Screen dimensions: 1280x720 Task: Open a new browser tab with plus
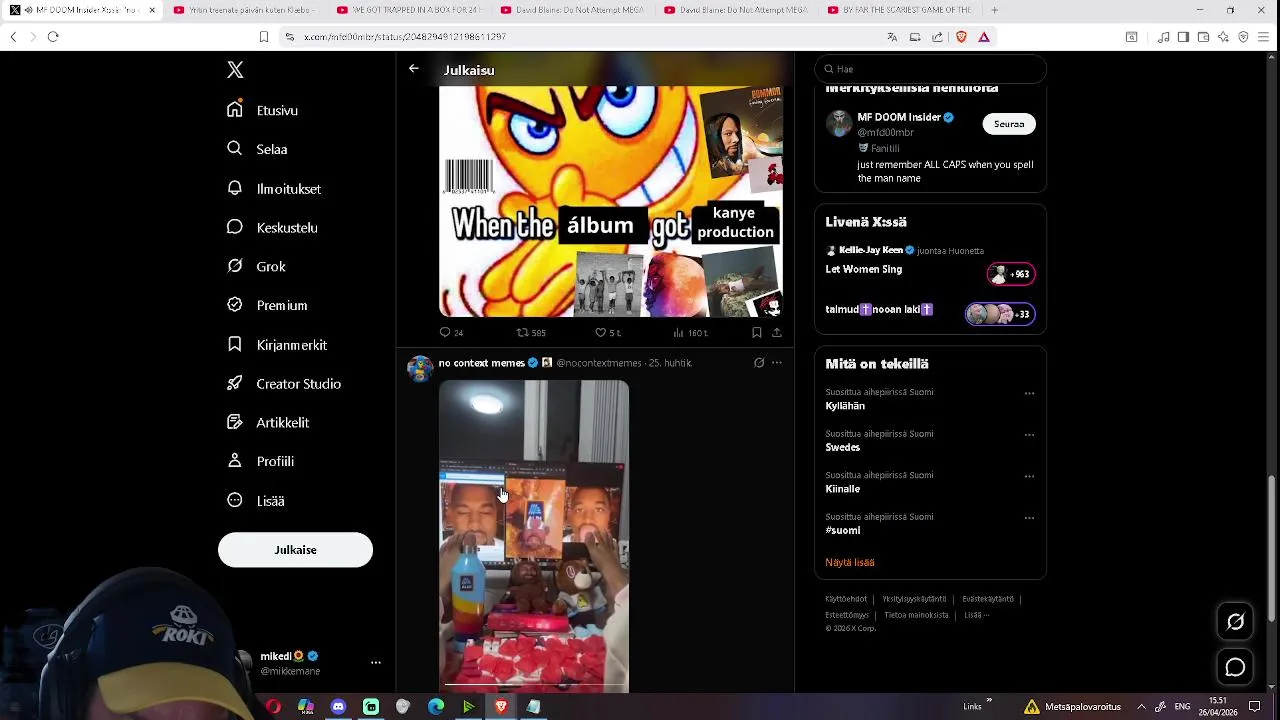994,10
